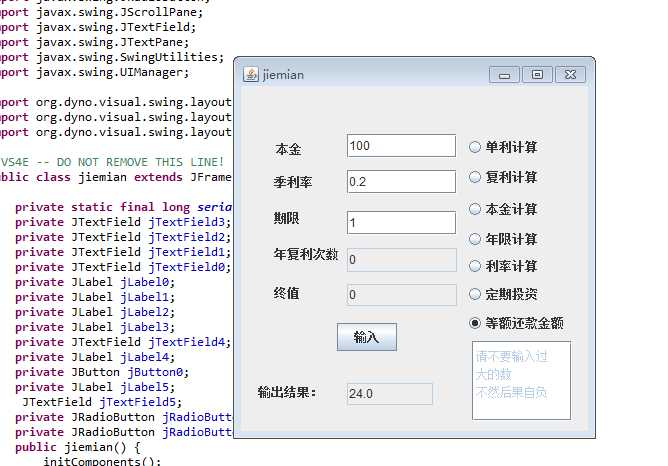Focus the 季利率 field containing 0.2
The height and width of the screenshot is (466, 668).
(x=401, y=181)
